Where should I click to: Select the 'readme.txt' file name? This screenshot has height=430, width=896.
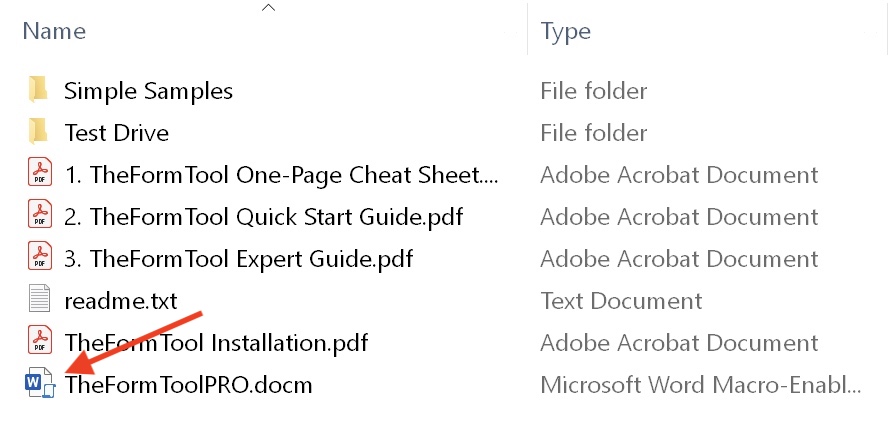121,301
